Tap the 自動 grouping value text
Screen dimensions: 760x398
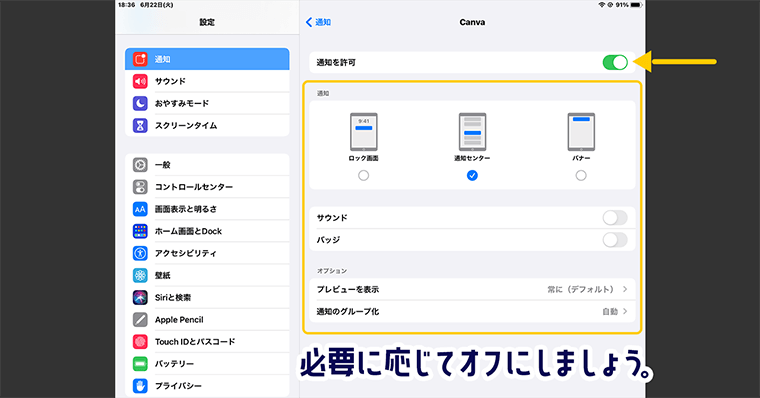tap(610, 312)
